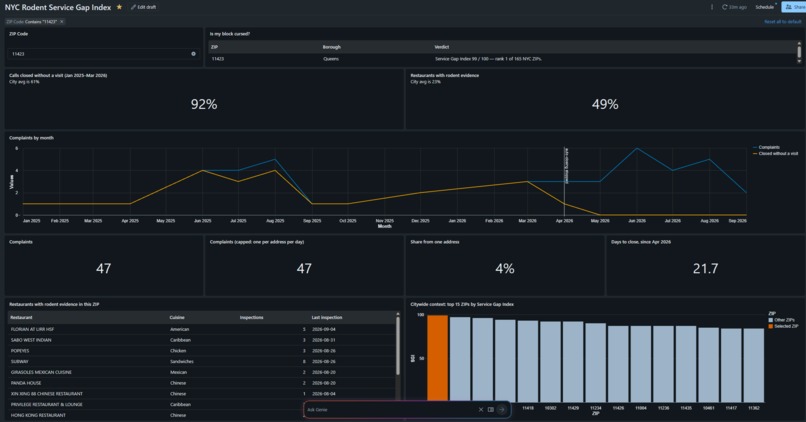Click the ZIP Code filter chip label
The height and width of the screenshot is (422, 806).
[31, 22]
